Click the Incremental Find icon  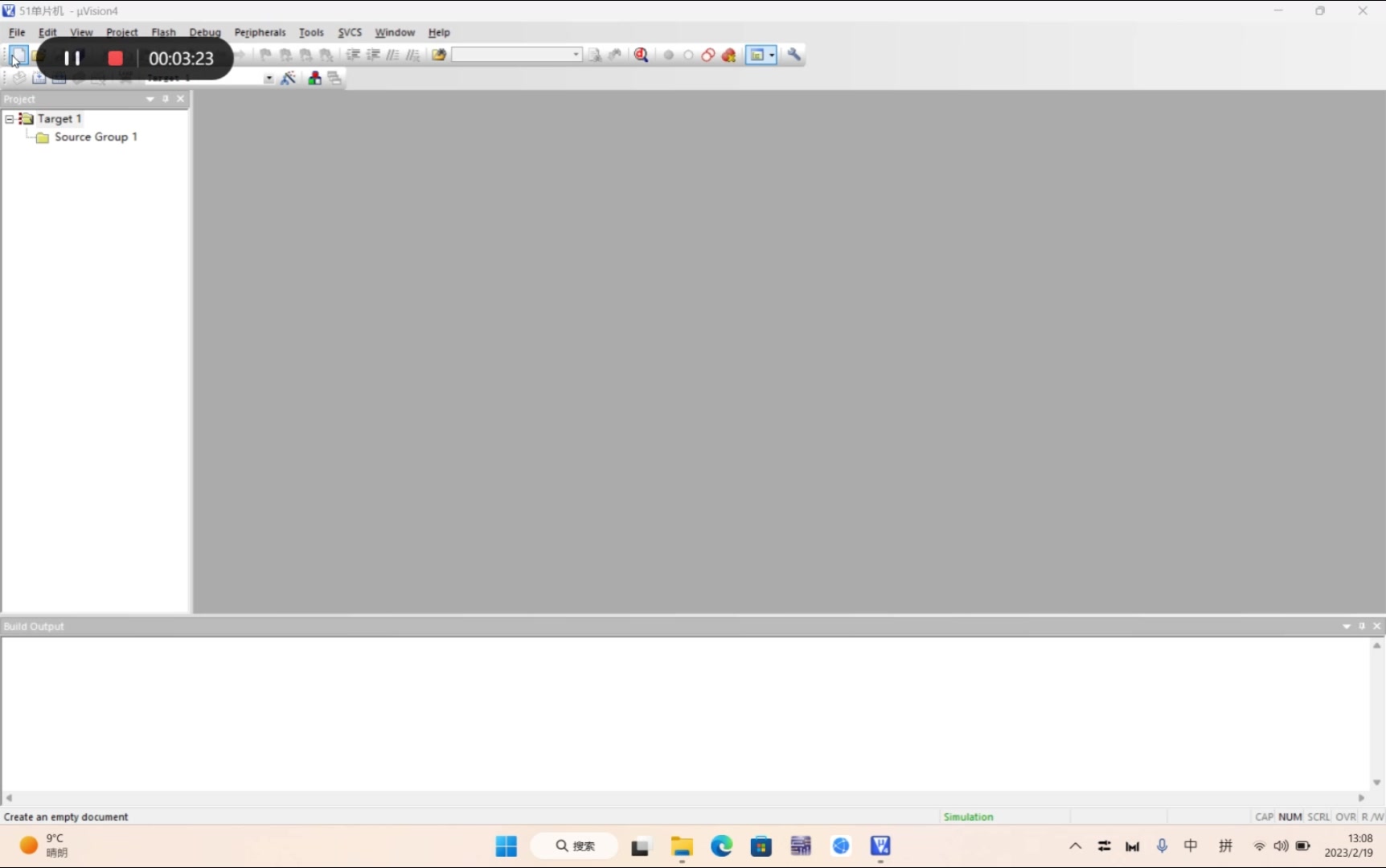(x=615, y=55)
